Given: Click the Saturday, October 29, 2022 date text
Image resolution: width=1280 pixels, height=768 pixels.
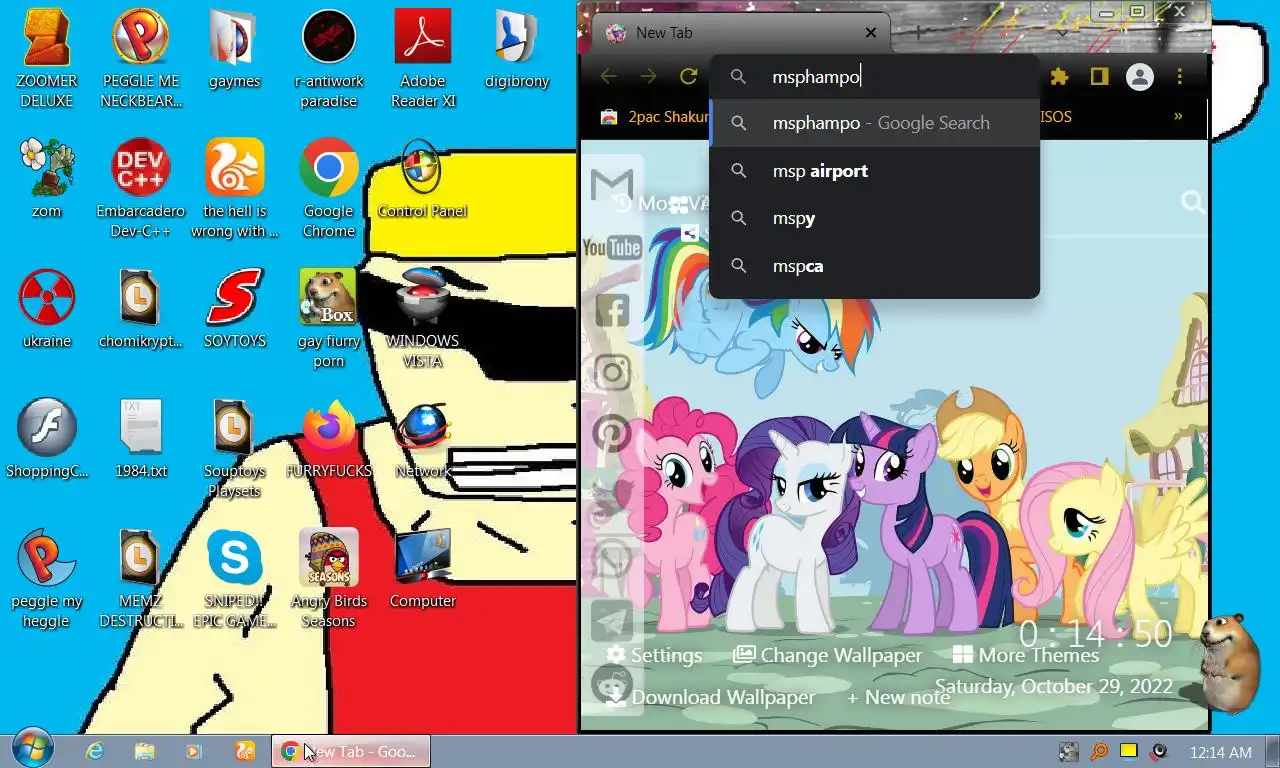Looking at the screenshot, I should [1053, 687].
